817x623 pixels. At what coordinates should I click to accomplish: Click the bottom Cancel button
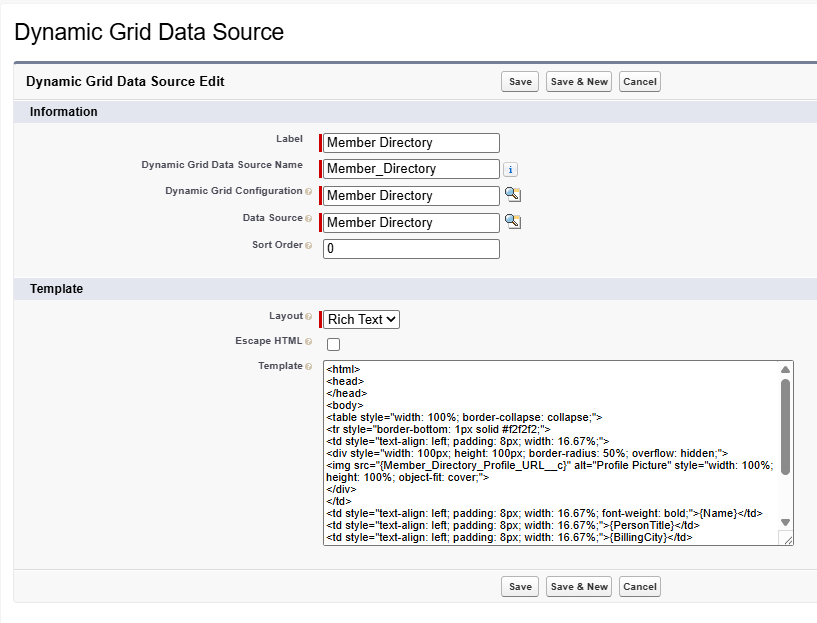[639, 587]
